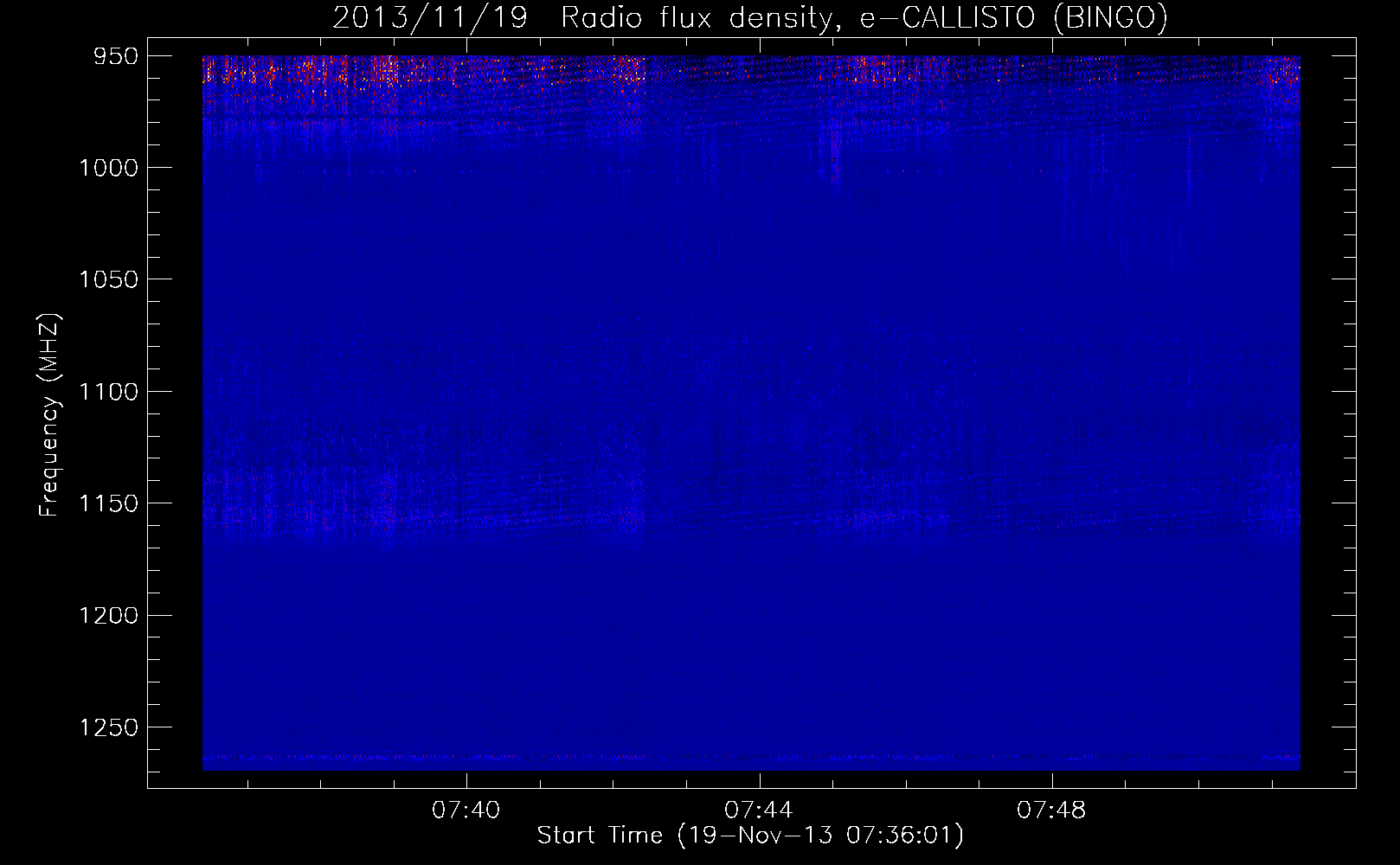The height and width of the screenshot is (865, 1400).
Task: Click the '07:44' time axis label
Action: coord(759,811)
